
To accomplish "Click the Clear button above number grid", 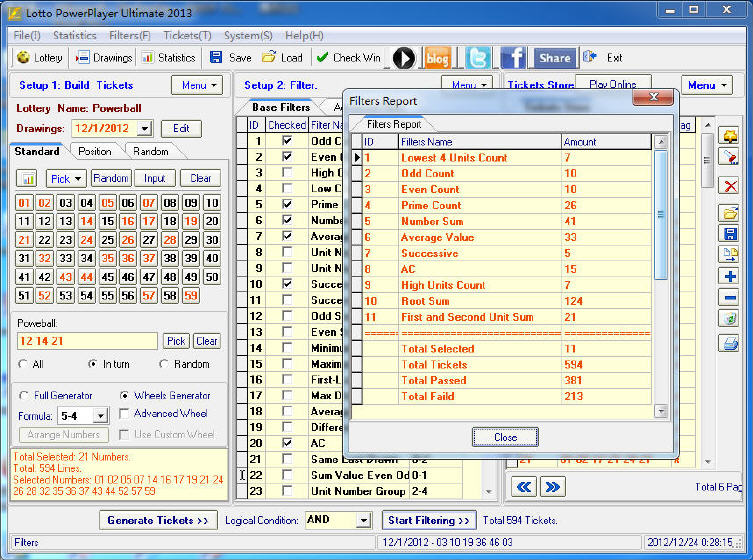I will 200,179.
